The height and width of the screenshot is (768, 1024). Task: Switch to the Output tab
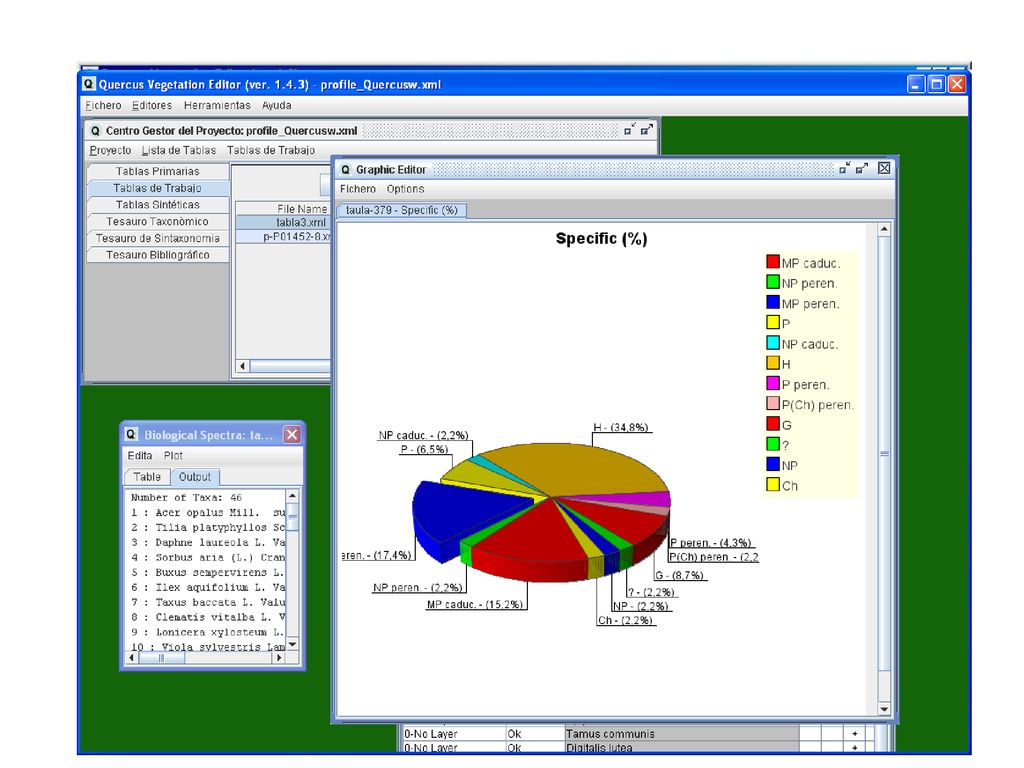click(195, 477)
